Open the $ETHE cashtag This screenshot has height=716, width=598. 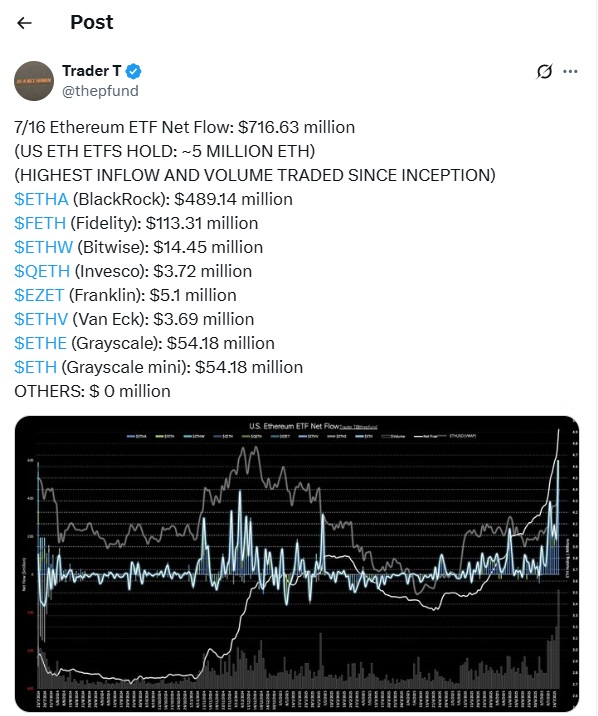tap(41, 343)
